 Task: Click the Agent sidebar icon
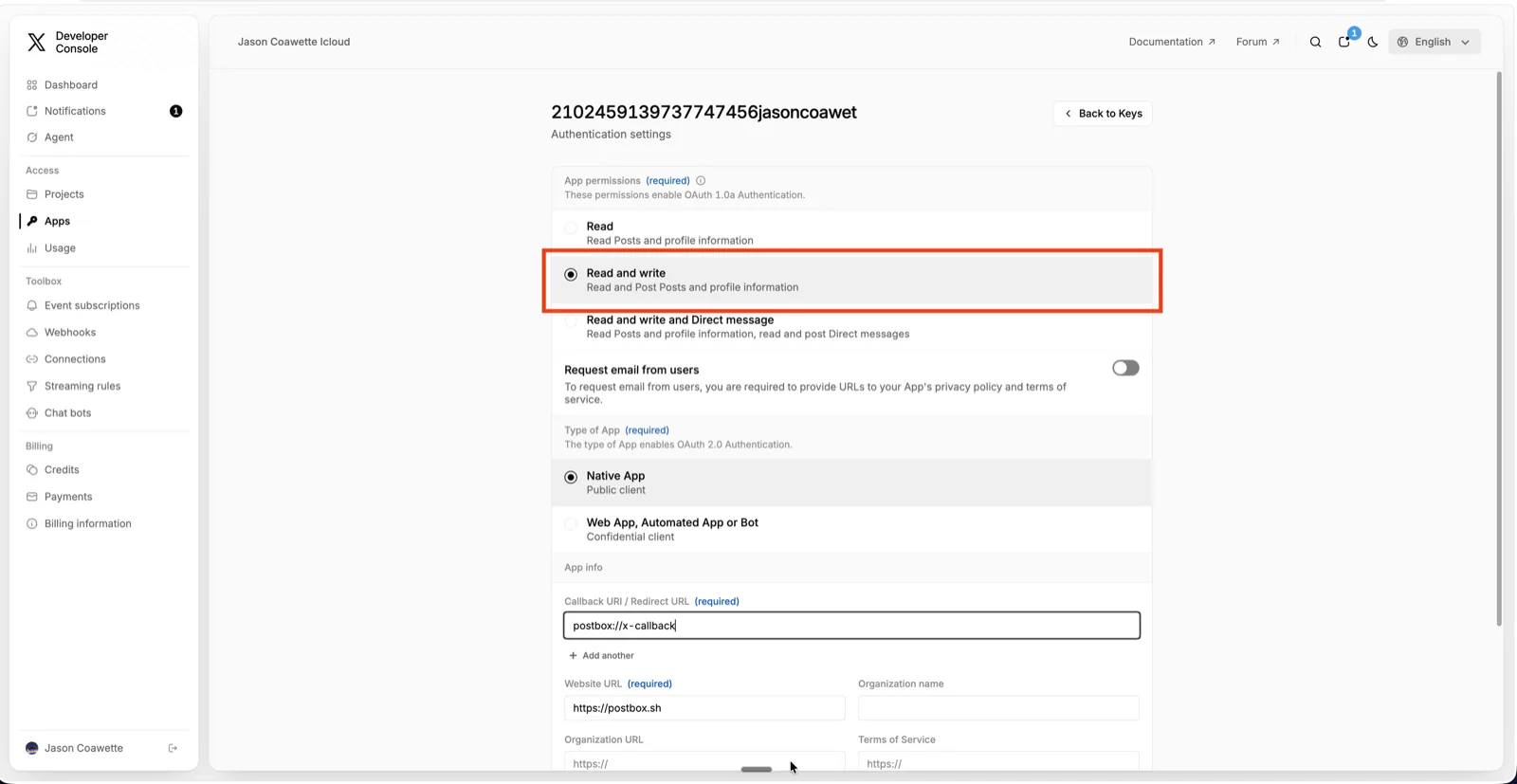click(x=32, y=137)
